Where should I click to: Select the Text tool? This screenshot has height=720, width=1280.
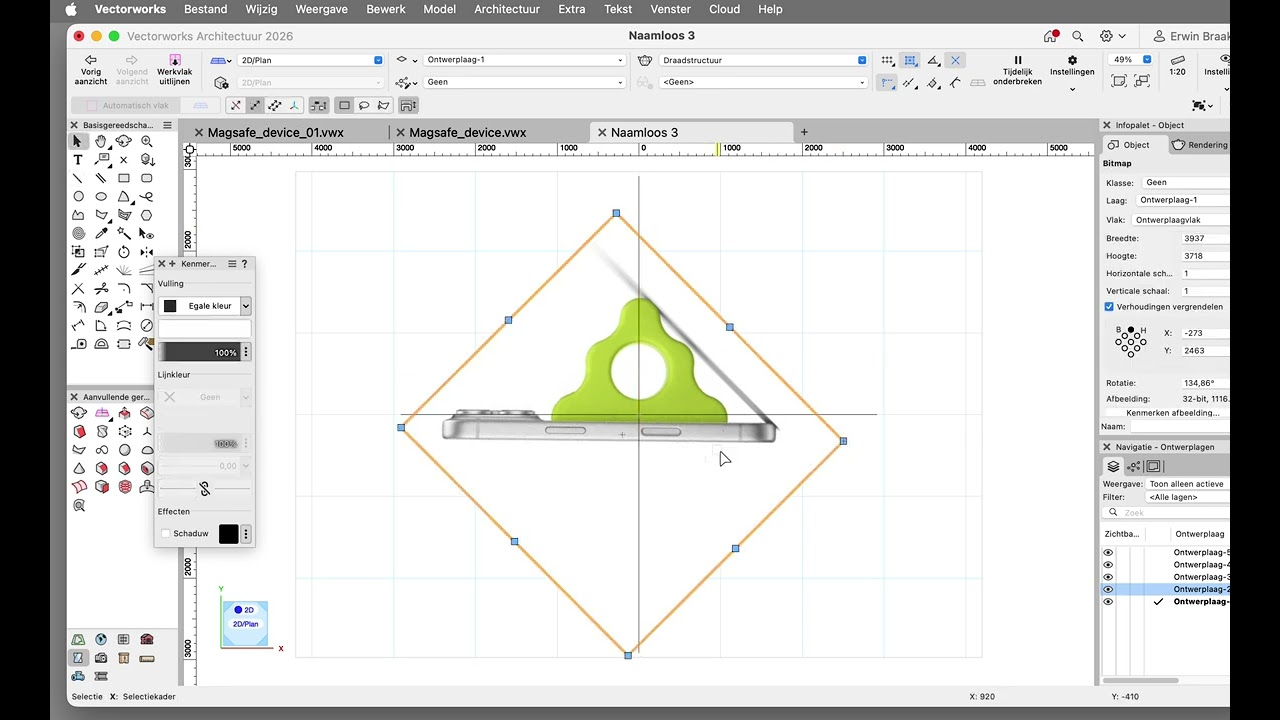pyautogui.click(x=78, y=160)
